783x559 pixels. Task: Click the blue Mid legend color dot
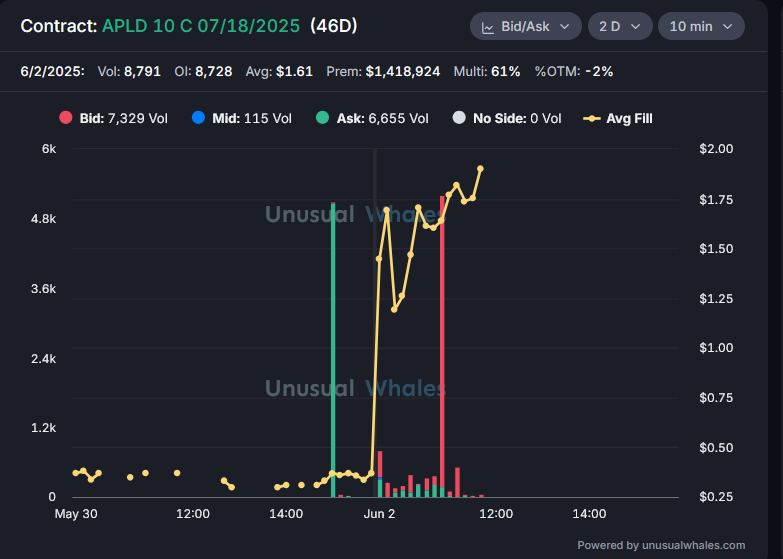tap(198, 118)
